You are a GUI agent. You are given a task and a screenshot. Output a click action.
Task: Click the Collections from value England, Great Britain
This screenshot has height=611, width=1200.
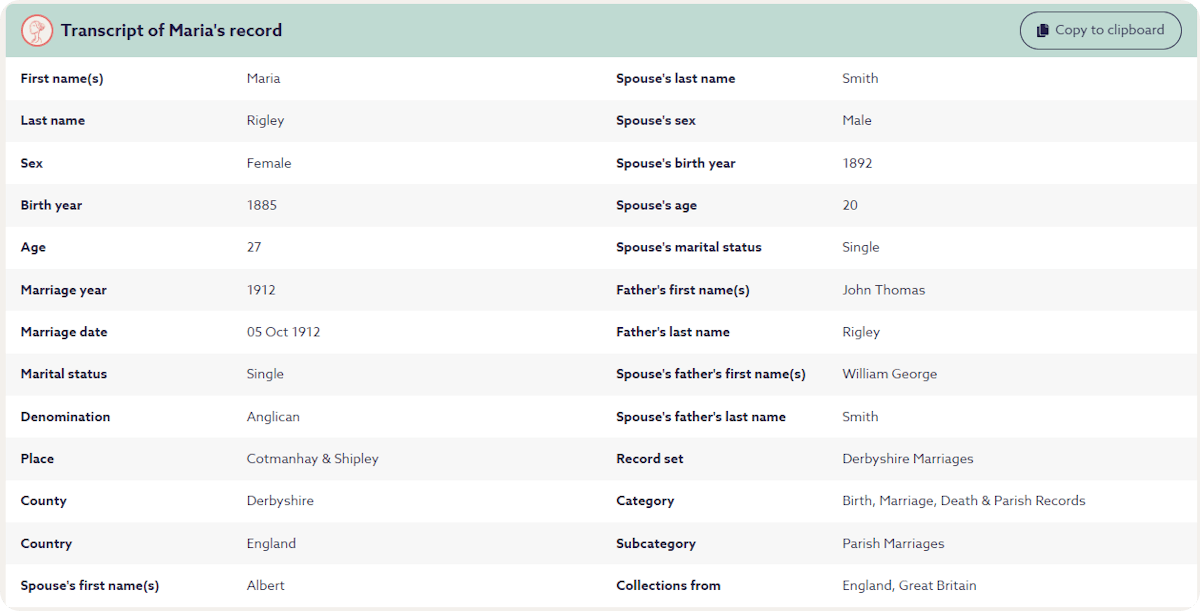click(909, 586)
